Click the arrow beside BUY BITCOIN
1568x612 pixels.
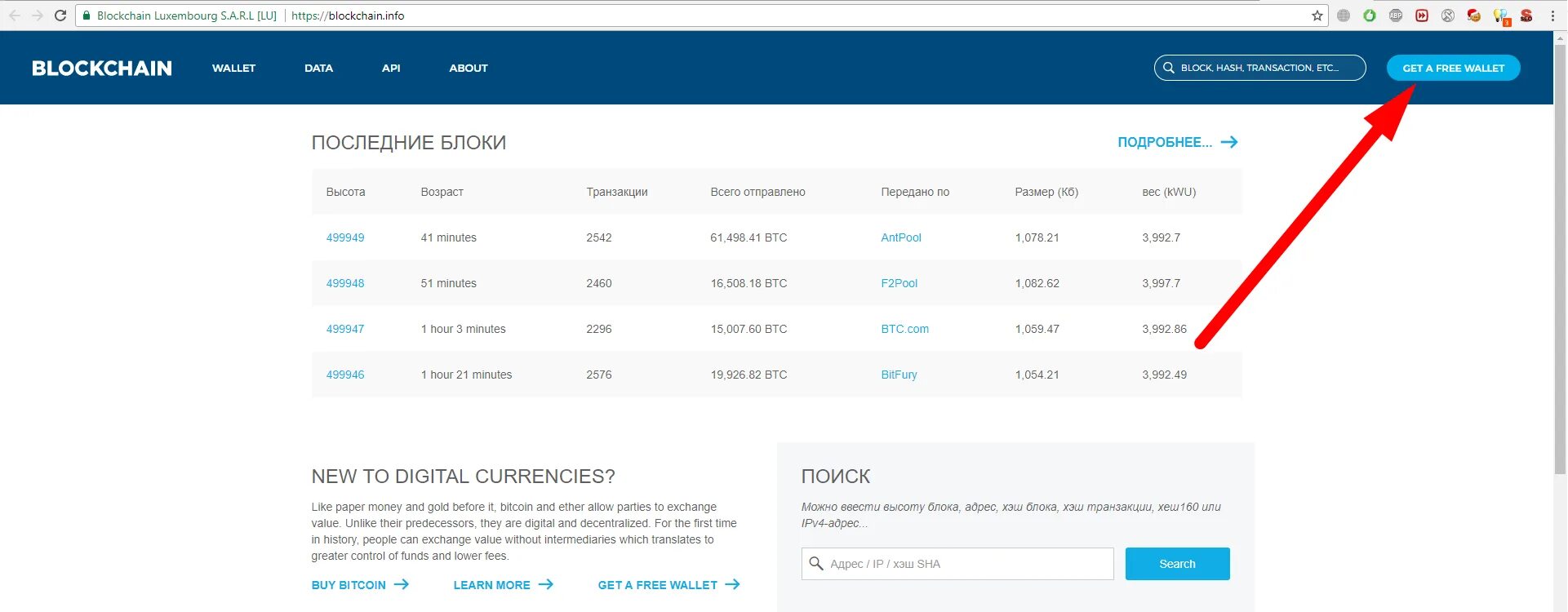[402, 584]
